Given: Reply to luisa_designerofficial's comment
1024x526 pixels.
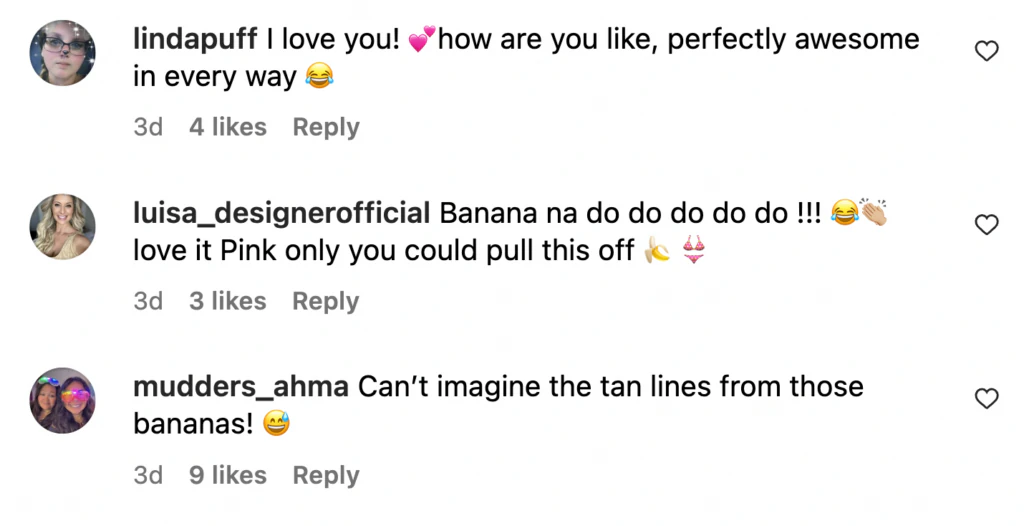Looking at the screenshot, I should tap(325, 301).
